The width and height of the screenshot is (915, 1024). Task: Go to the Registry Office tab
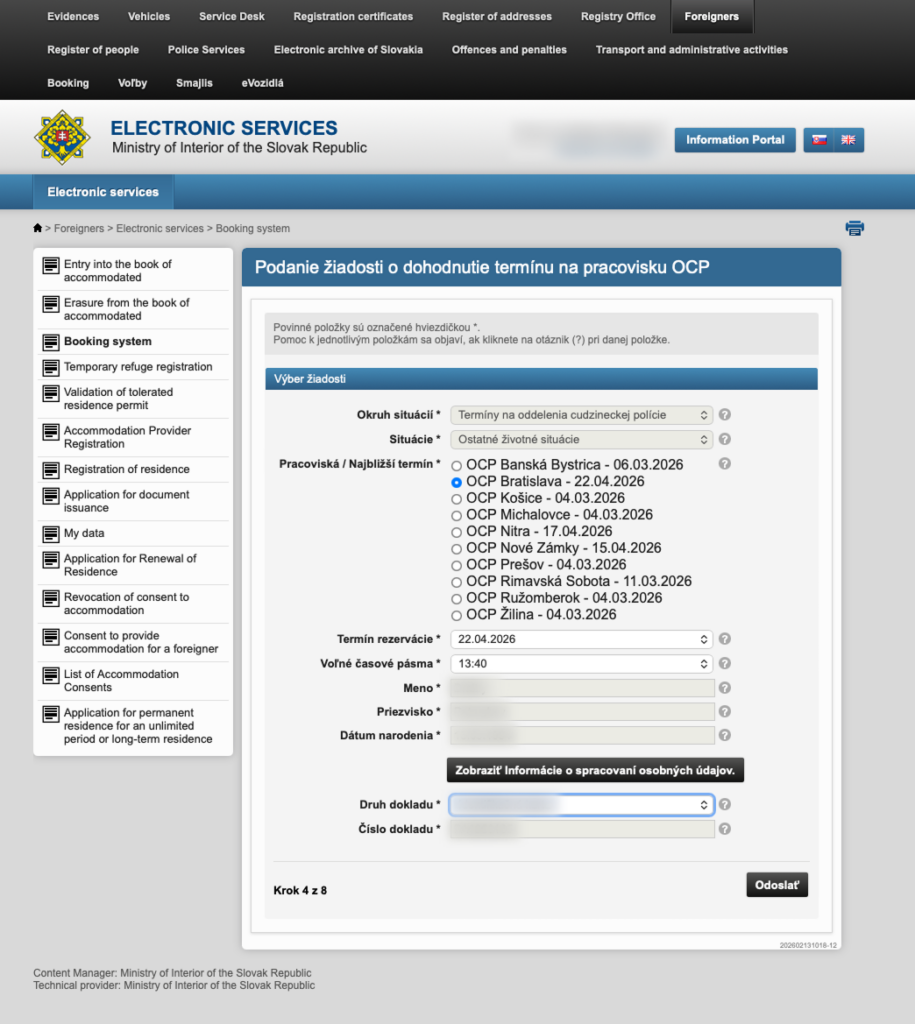coord(618,17)
